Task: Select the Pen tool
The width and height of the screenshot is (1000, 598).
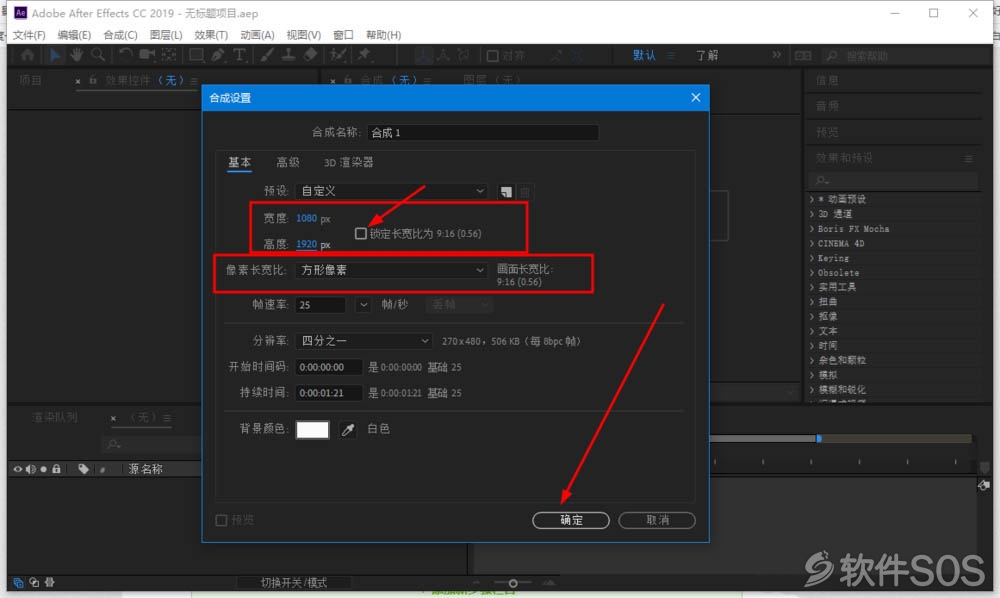Action: click(218, 55)
